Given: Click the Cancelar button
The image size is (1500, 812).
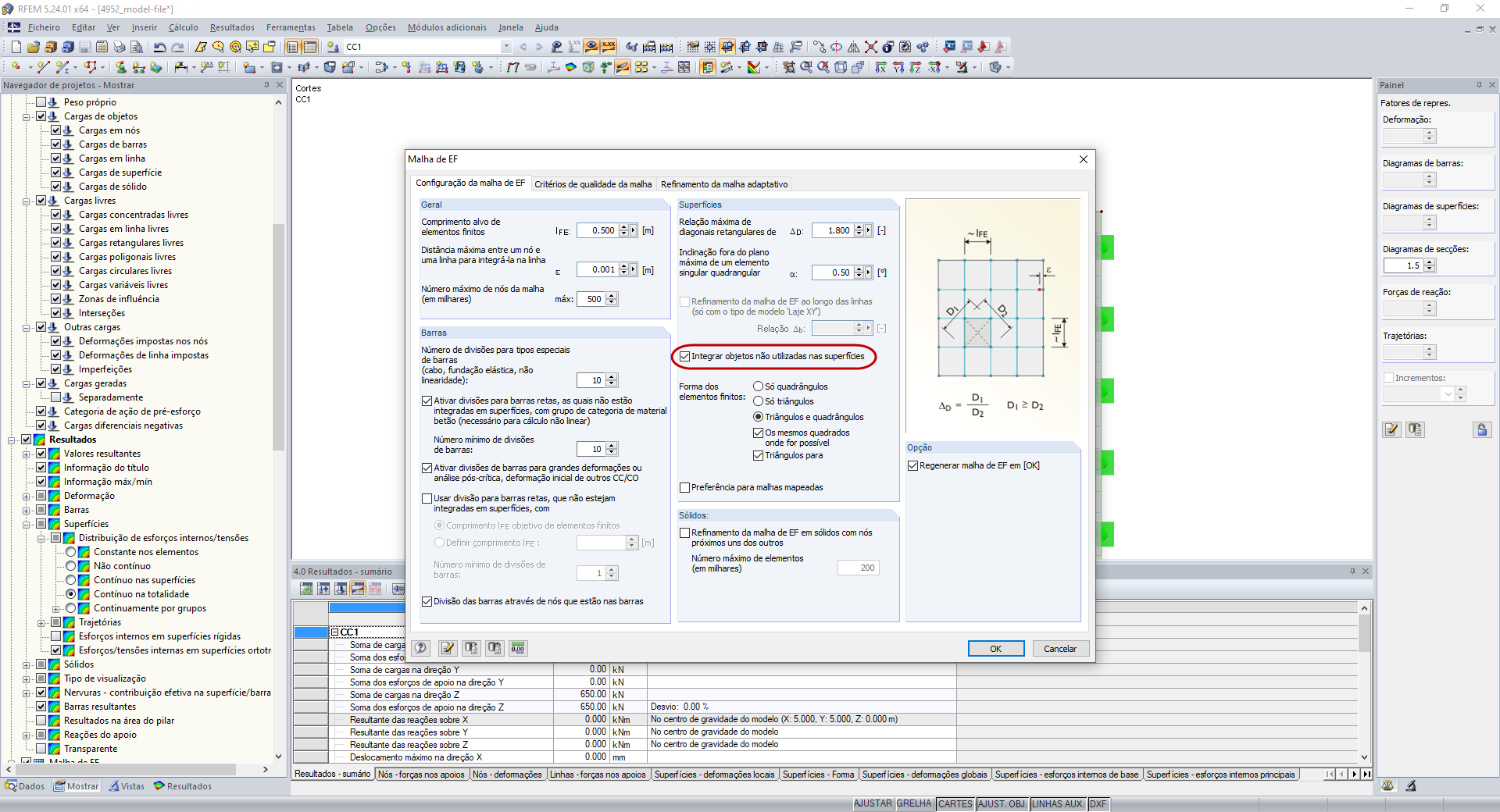Looking at the screenshot, I should [x=1060, y=649].
